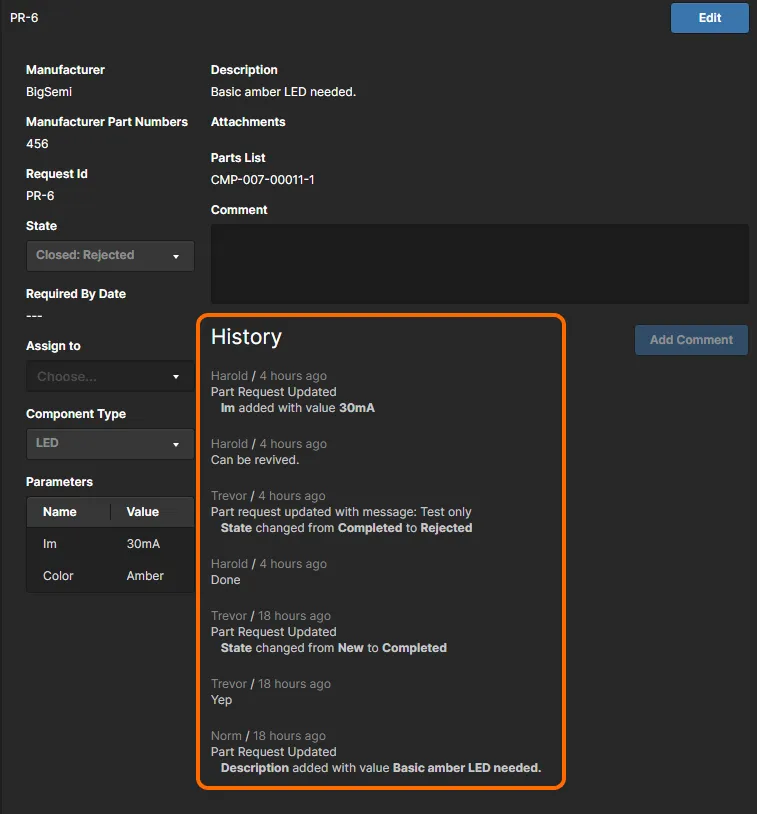Click Harold's "Done" history comment
Screen dimensions: 757x814
(226, 580)
